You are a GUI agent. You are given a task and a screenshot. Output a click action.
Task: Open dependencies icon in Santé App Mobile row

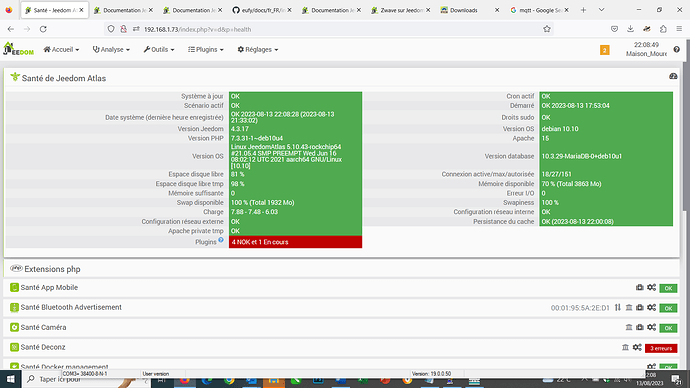(x=639, y=287)
